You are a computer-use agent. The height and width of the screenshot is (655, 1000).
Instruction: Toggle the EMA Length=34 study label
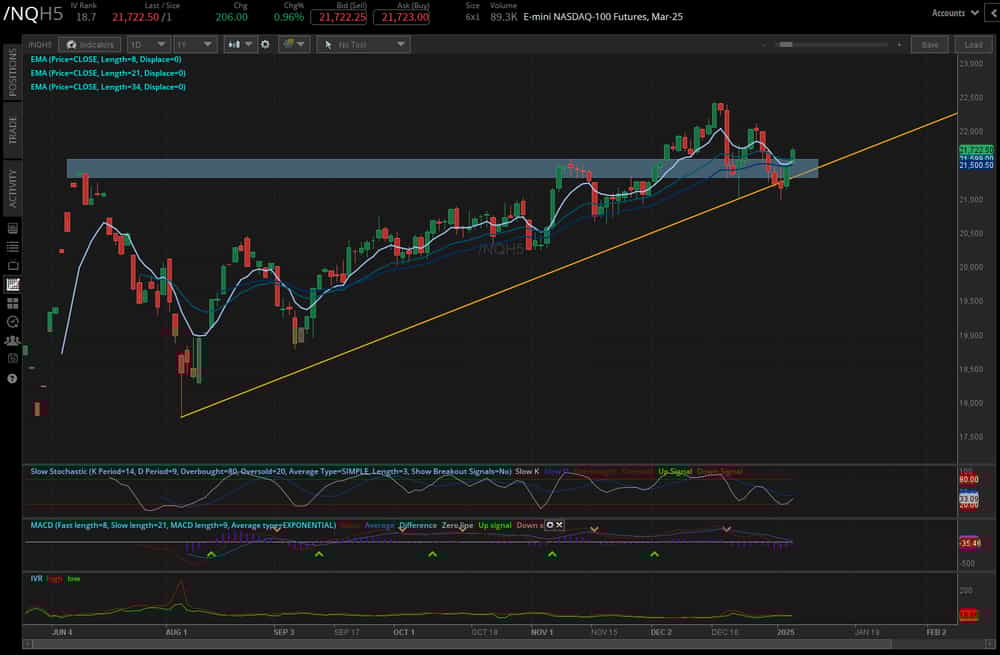[x=107, y=87]
